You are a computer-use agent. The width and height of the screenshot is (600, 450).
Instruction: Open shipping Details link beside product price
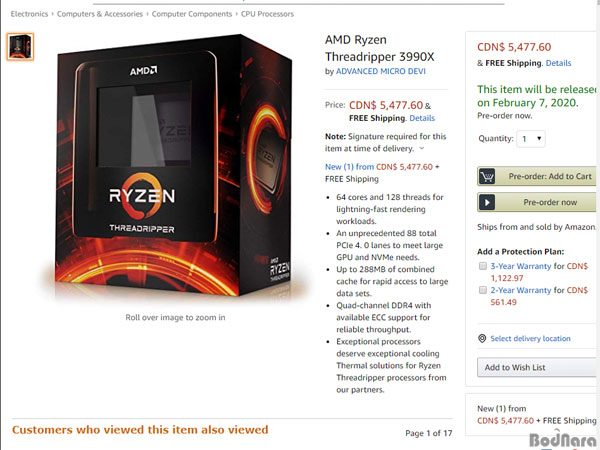tap(422, 118)
